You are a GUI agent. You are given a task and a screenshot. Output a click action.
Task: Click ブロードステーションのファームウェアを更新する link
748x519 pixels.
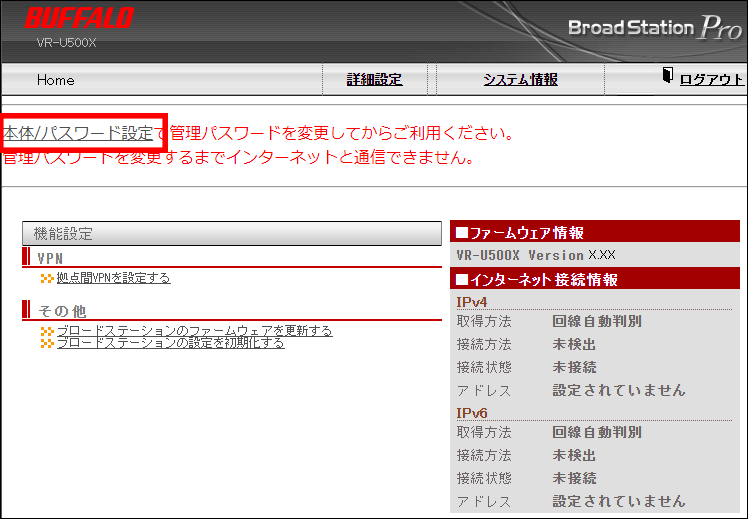195,331
